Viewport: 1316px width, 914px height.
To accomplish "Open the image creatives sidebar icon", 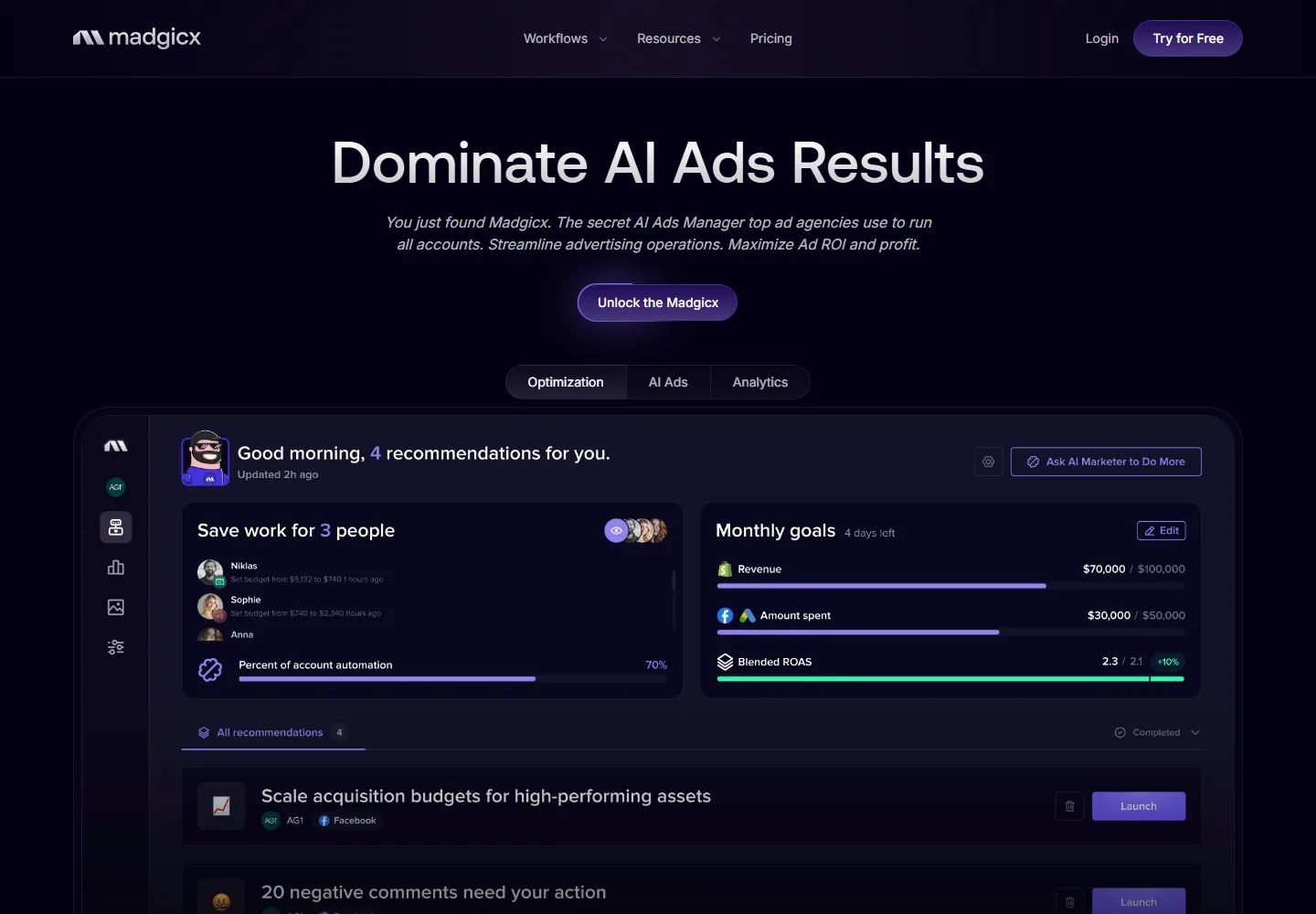I will [x=116, y=607].
